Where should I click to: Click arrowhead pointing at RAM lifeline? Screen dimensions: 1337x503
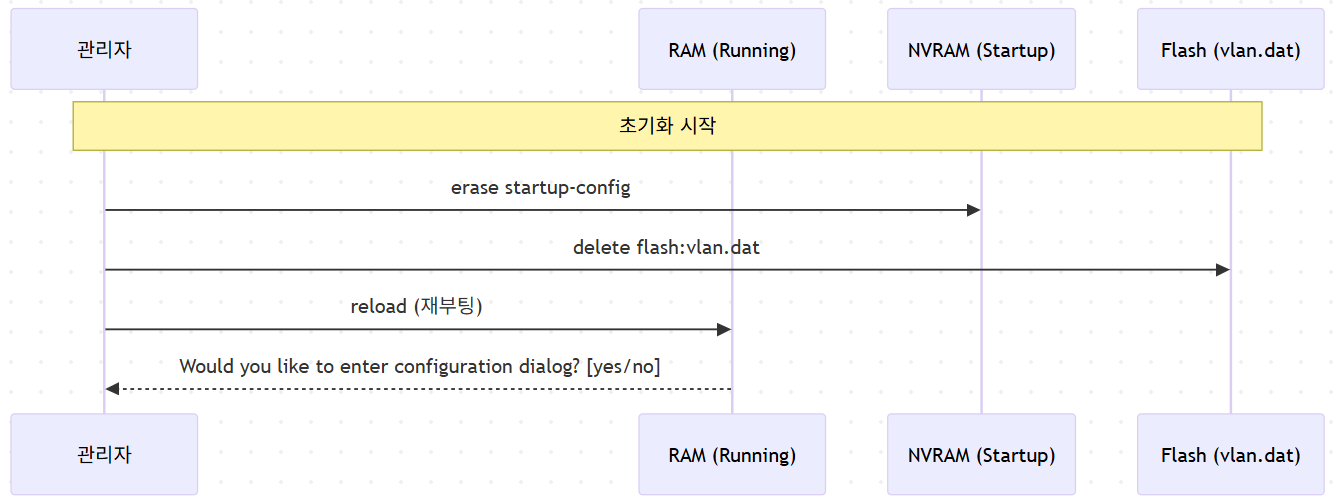coord(724,329)
